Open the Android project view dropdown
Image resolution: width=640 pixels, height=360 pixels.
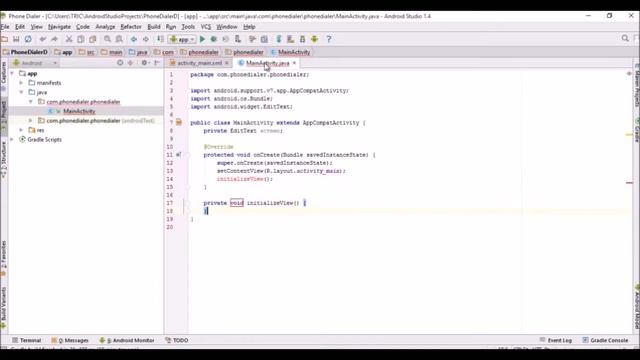point(35,63)
